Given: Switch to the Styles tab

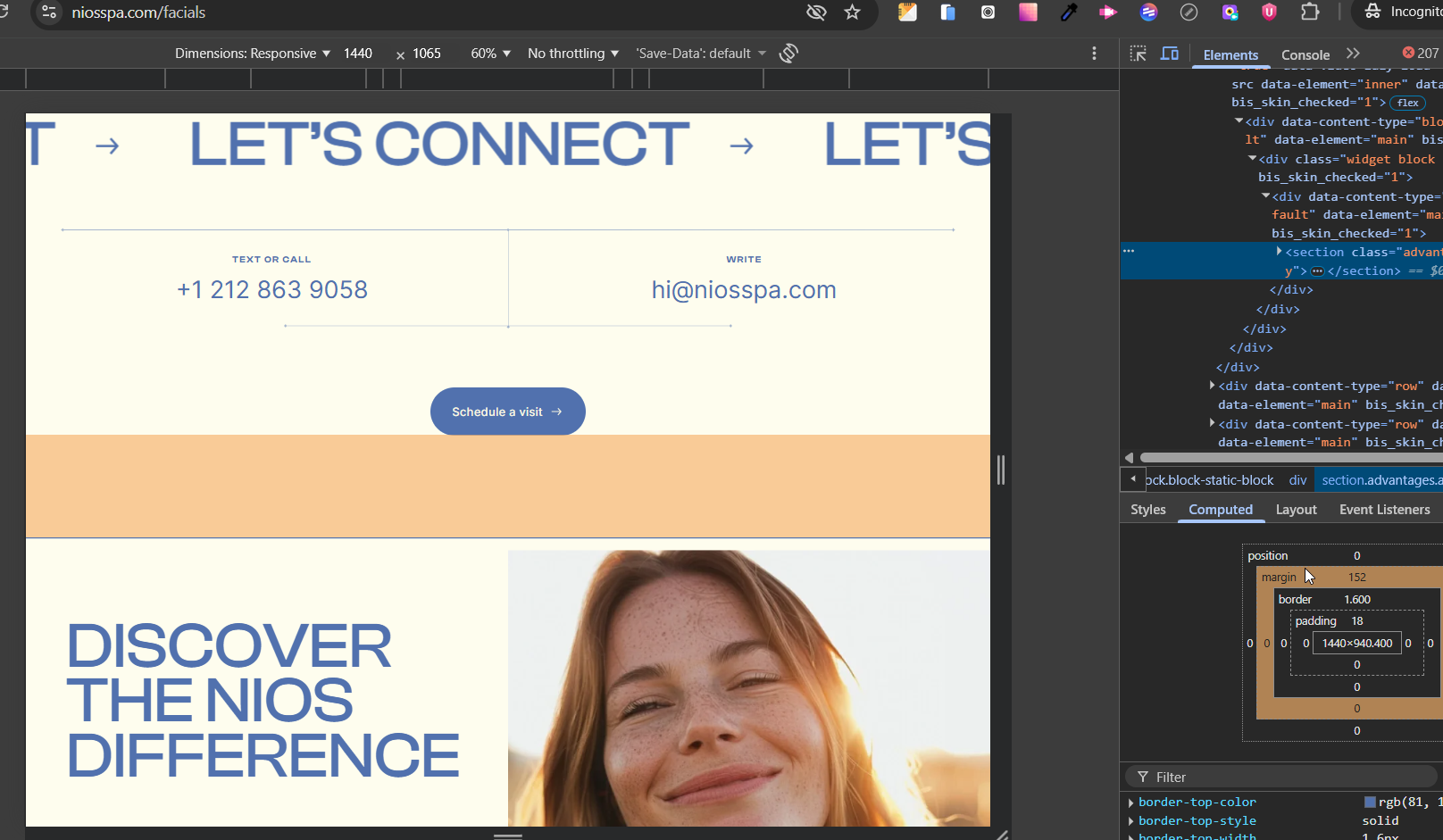Looking at the screenshot, I should click(x=1147, y=510).
